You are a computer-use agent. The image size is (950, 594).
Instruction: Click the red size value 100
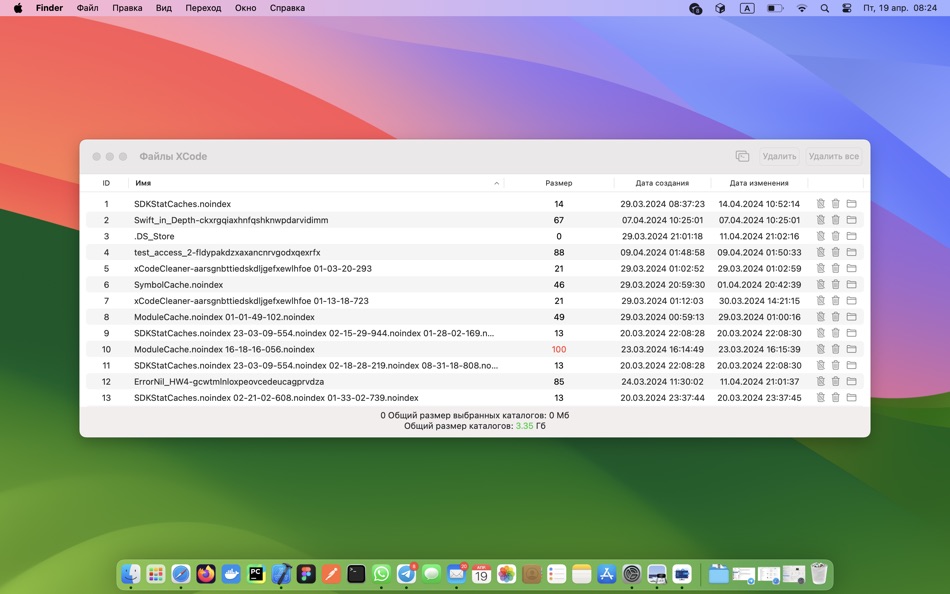[x=559, y=349]
